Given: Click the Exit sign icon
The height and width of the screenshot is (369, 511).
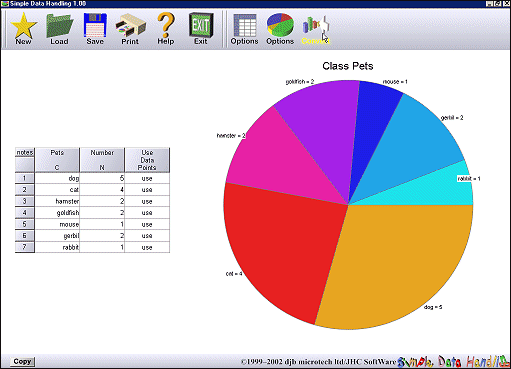Looking at the screenshot, I should tap(201, 29).
